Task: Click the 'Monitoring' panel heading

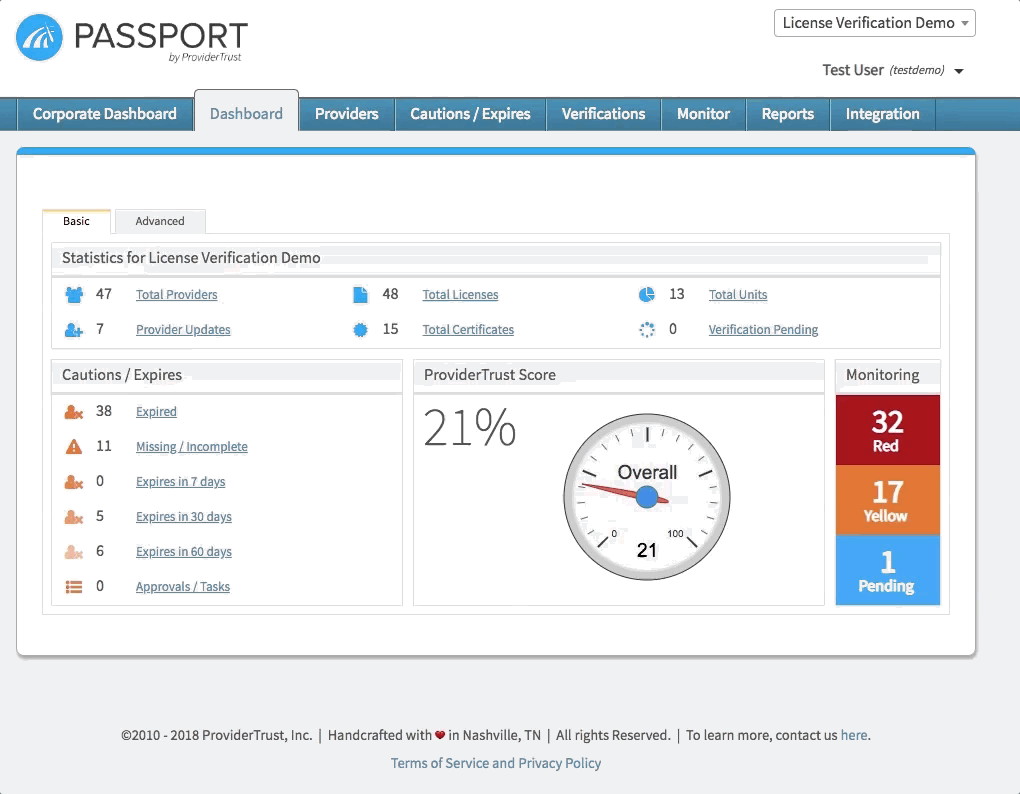Action: click(x=883, y=375)
